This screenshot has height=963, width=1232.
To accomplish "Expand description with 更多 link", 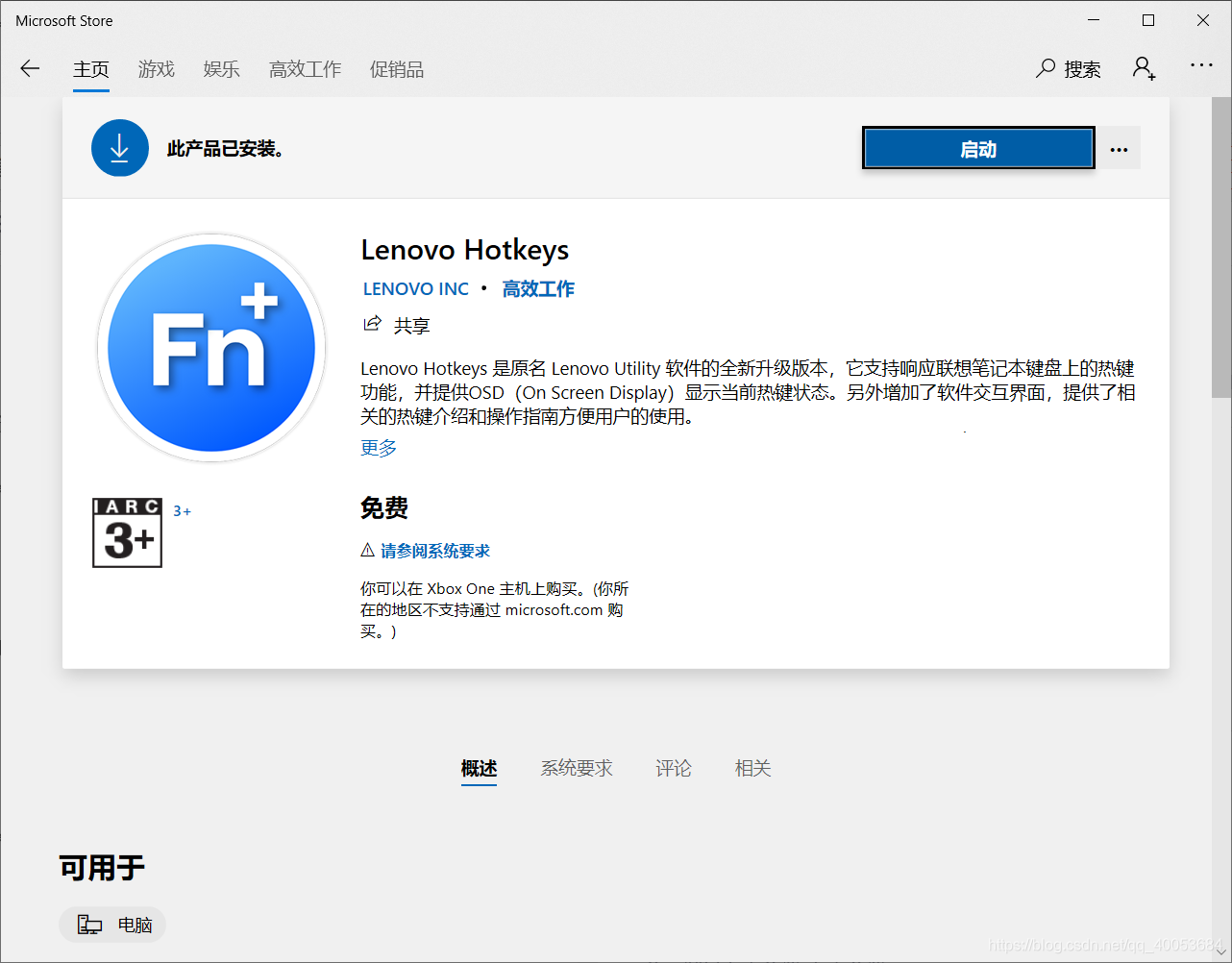I will point(379,448).
